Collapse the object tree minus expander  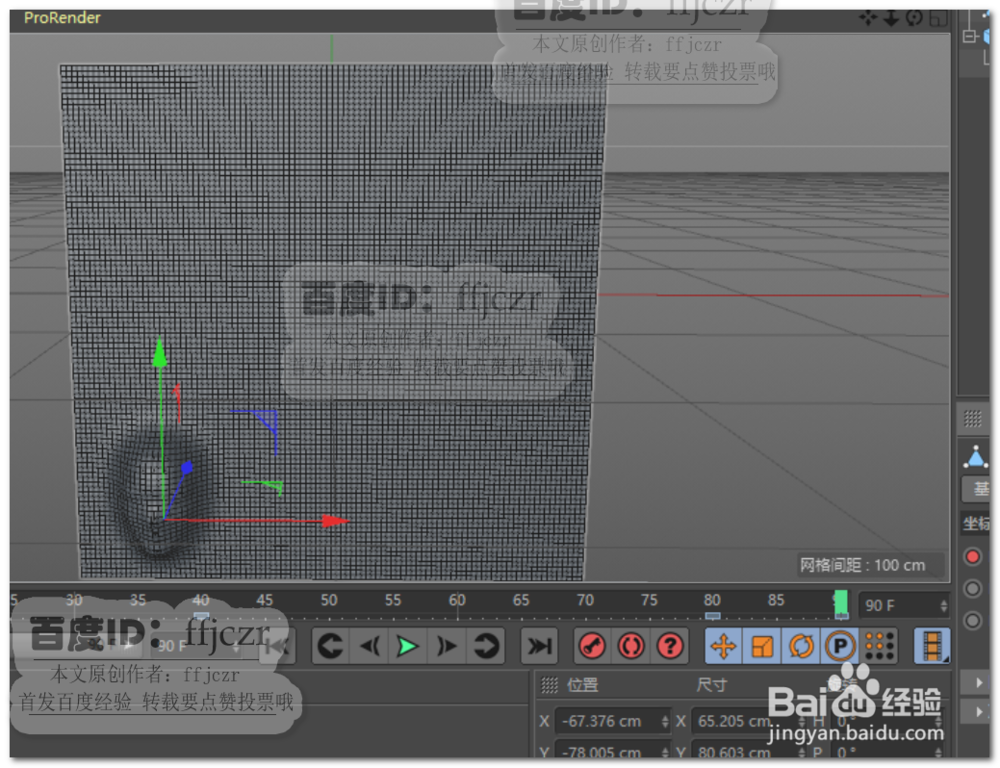[x=969, y=36]
